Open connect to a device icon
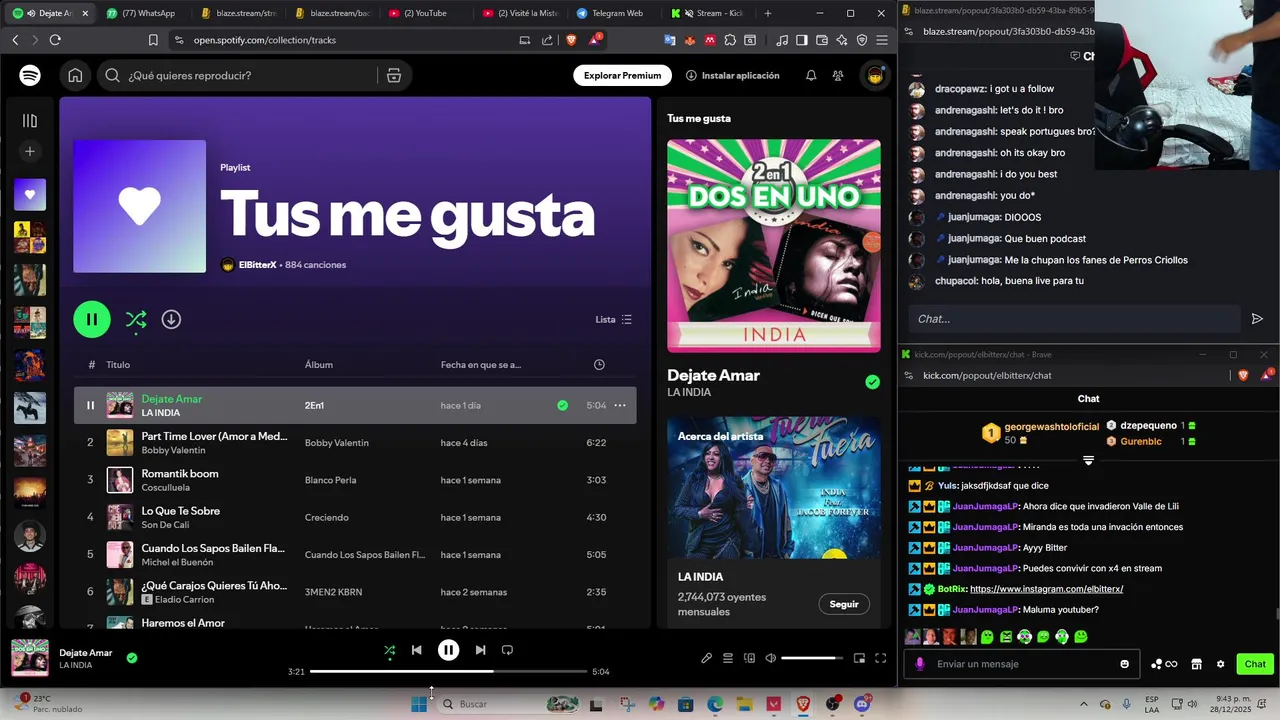The image size is (1280, 720). [x=749, y=658]
